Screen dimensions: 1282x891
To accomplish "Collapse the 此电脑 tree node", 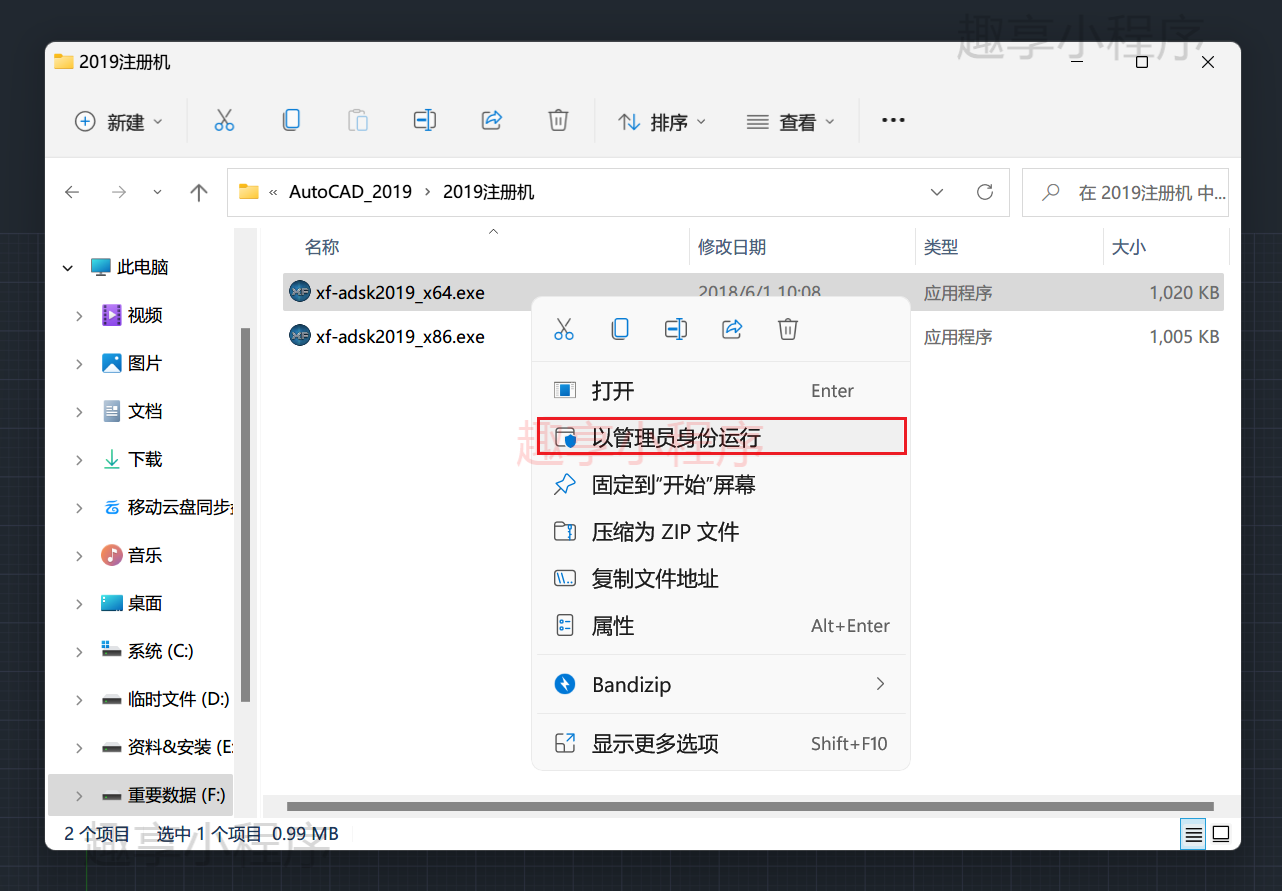I will tap(68, 268).
